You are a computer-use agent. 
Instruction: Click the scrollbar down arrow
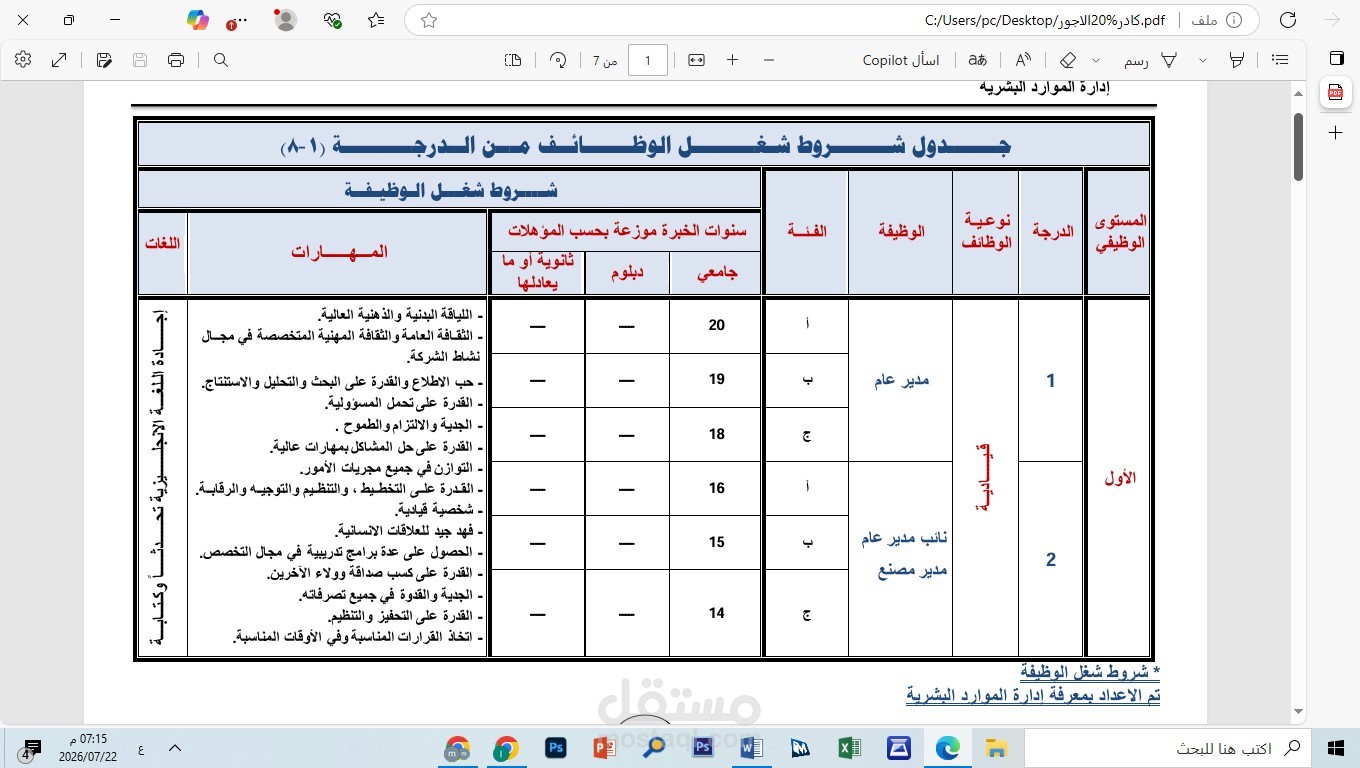click(1299, 712)
